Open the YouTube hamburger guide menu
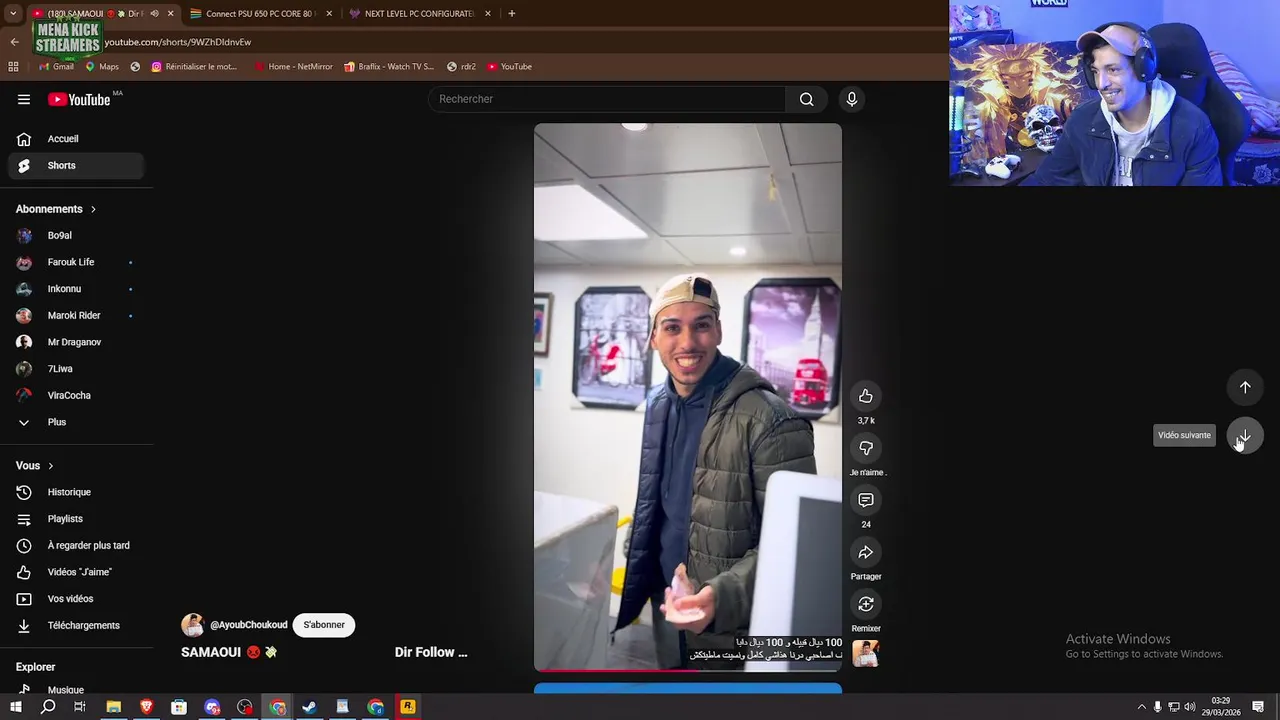 [24, 99]
